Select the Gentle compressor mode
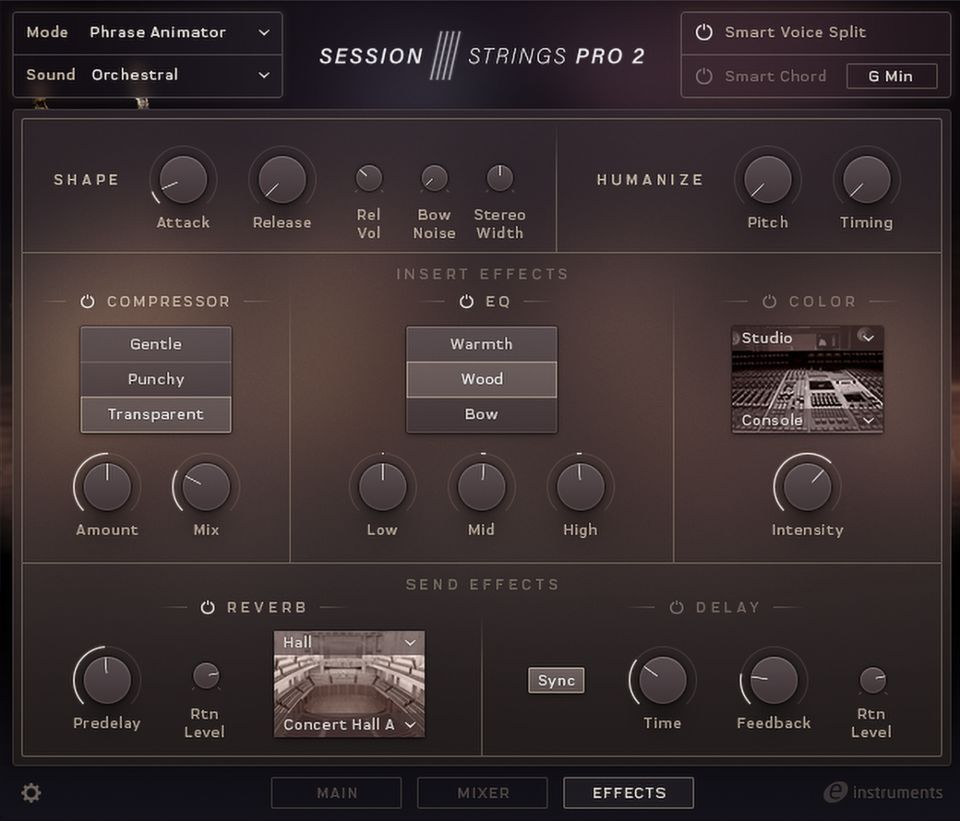 (x=156, y=344)
